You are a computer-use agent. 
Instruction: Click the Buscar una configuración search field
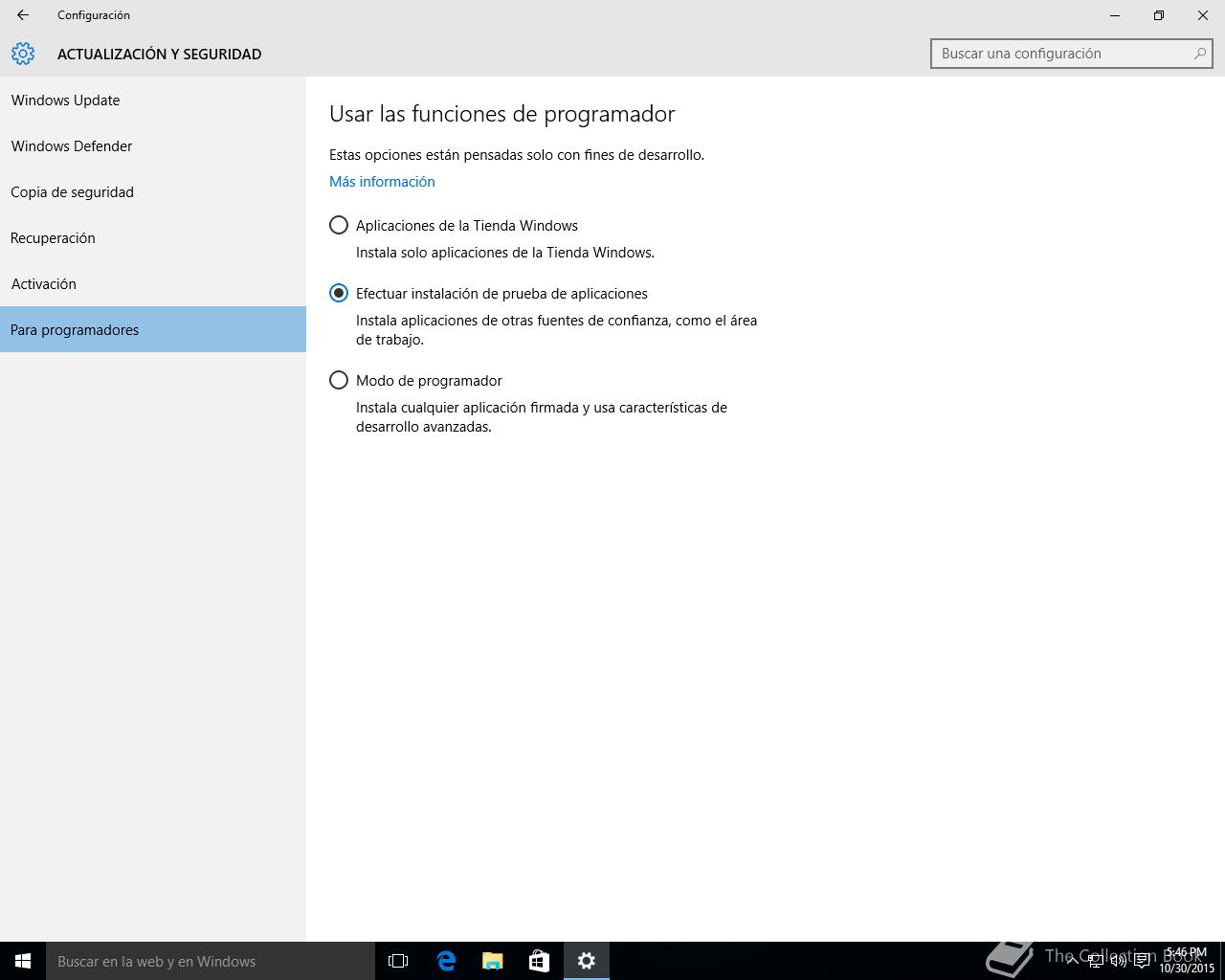pyautogui.click(x=1071, y=54)
